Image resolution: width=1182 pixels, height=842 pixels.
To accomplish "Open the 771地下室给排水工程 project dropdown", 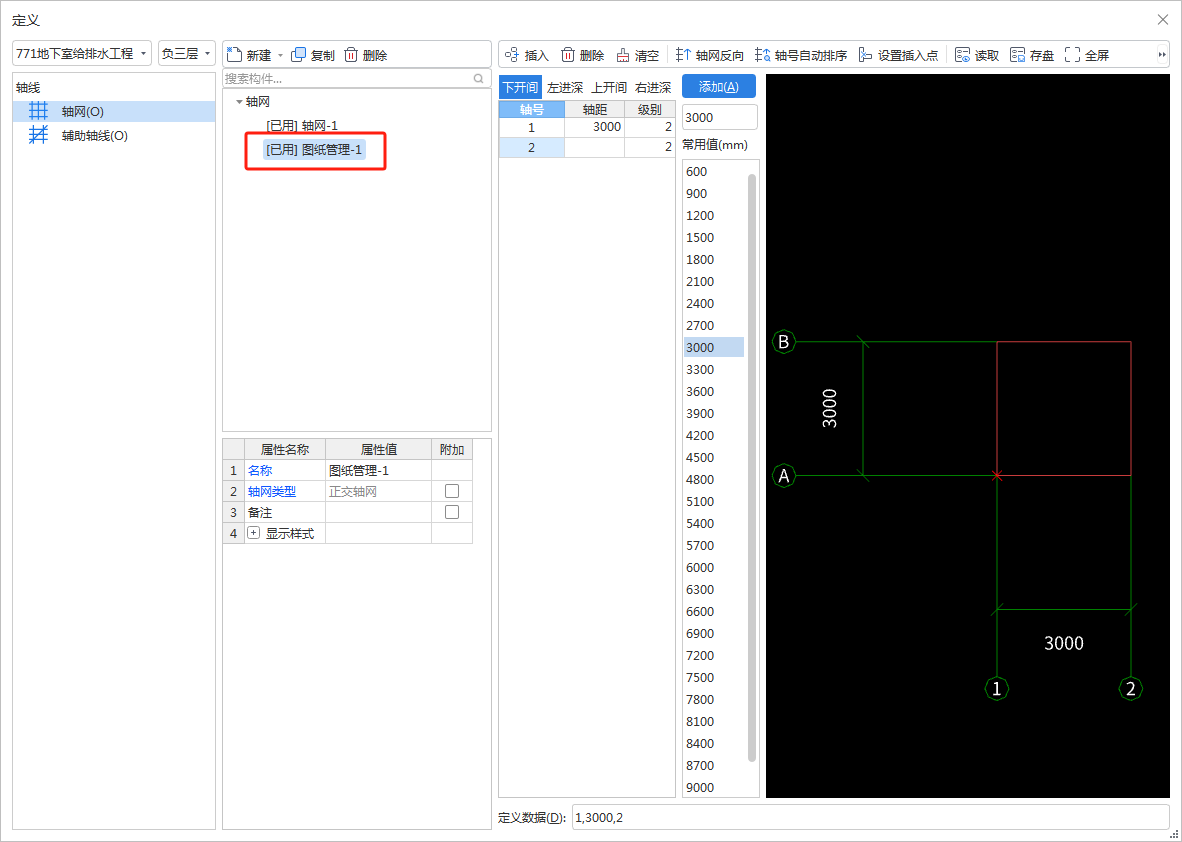I will 81,54.
